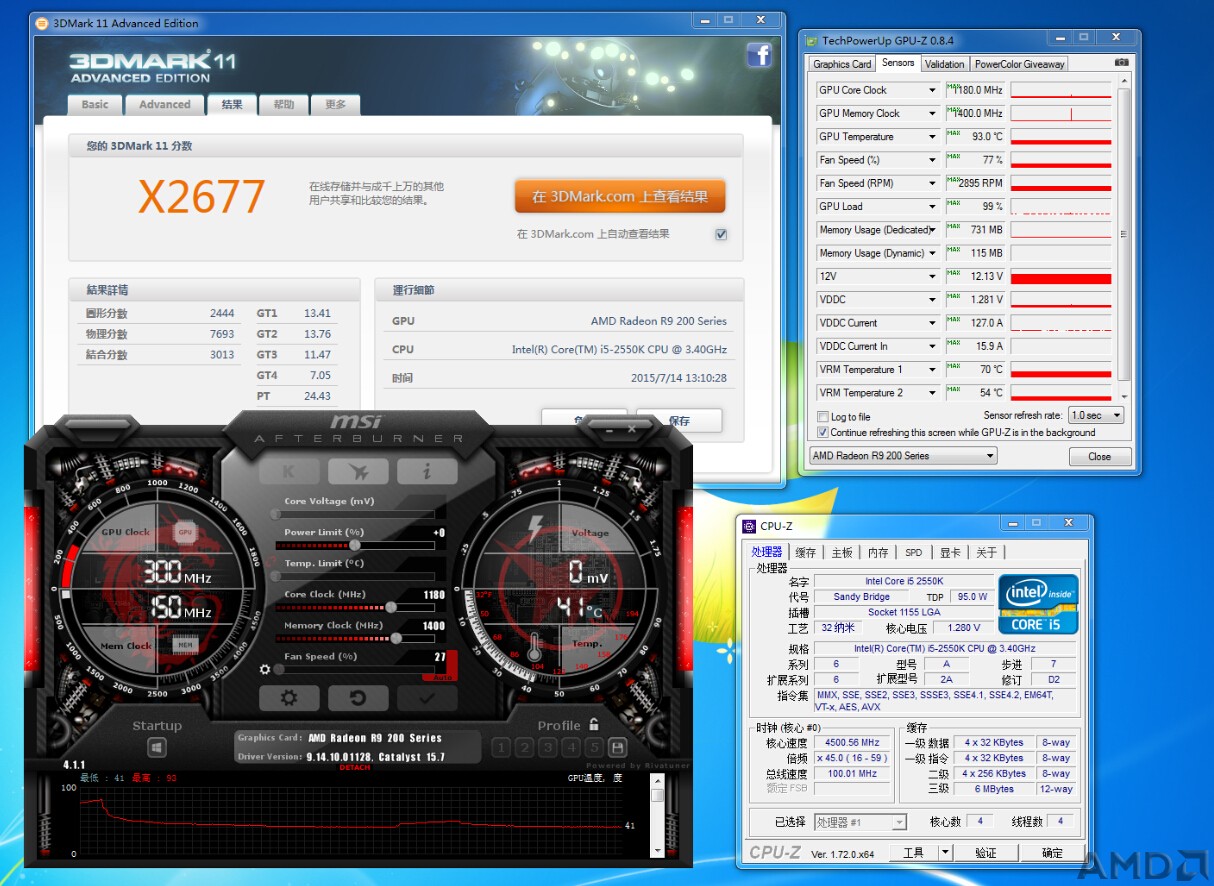Image resolution: width=1214 pixels, height=886 pixels.
Task: Select profile slot 3 in Afterburner
Action: click(548, 747)
